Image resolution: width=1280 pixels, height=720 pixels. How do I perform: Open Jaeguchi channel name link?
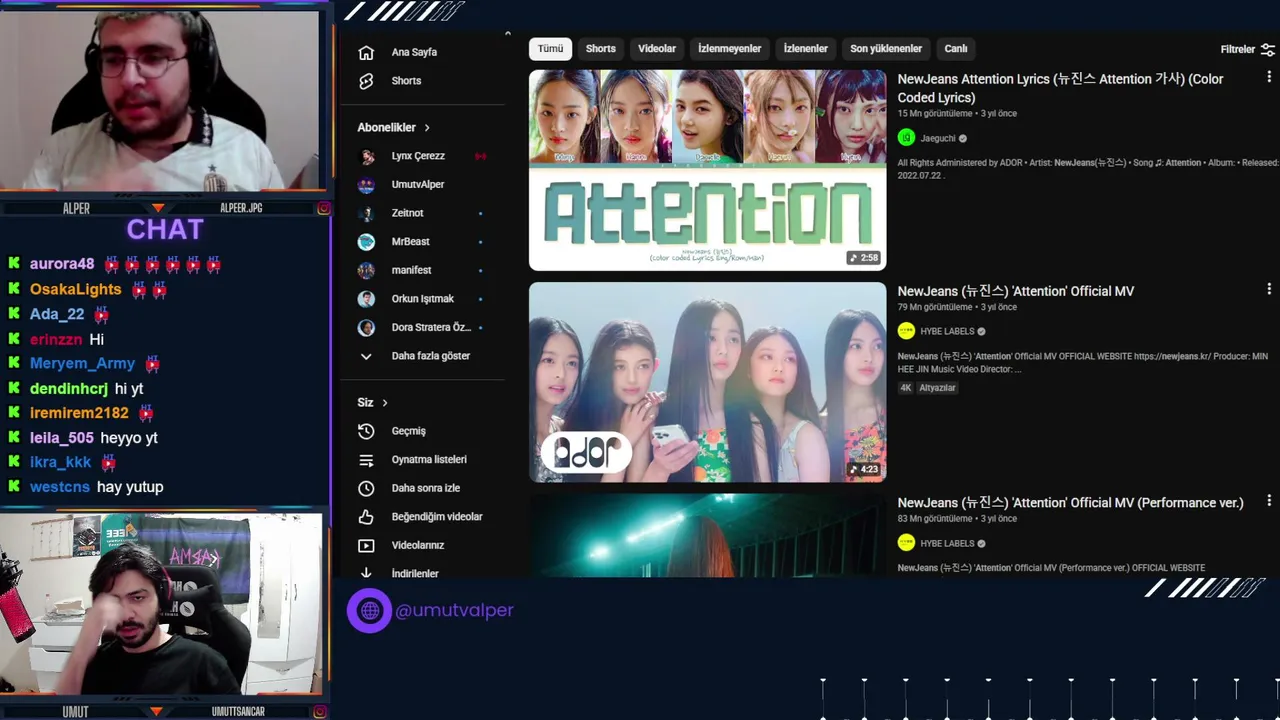tap(938, 139)
